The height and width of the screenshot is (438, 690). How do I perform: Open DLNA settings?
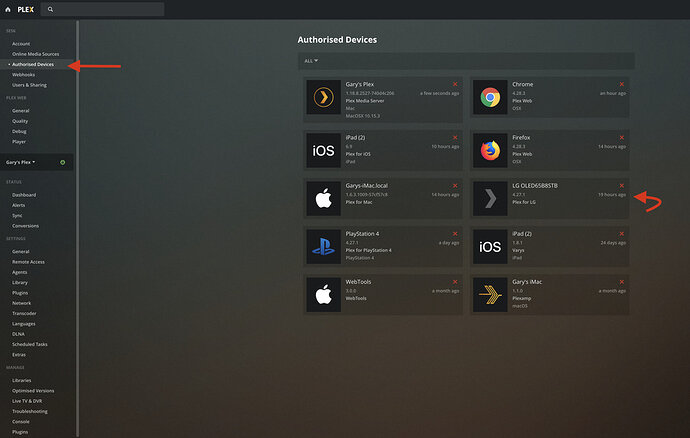[x=18, y=334]
